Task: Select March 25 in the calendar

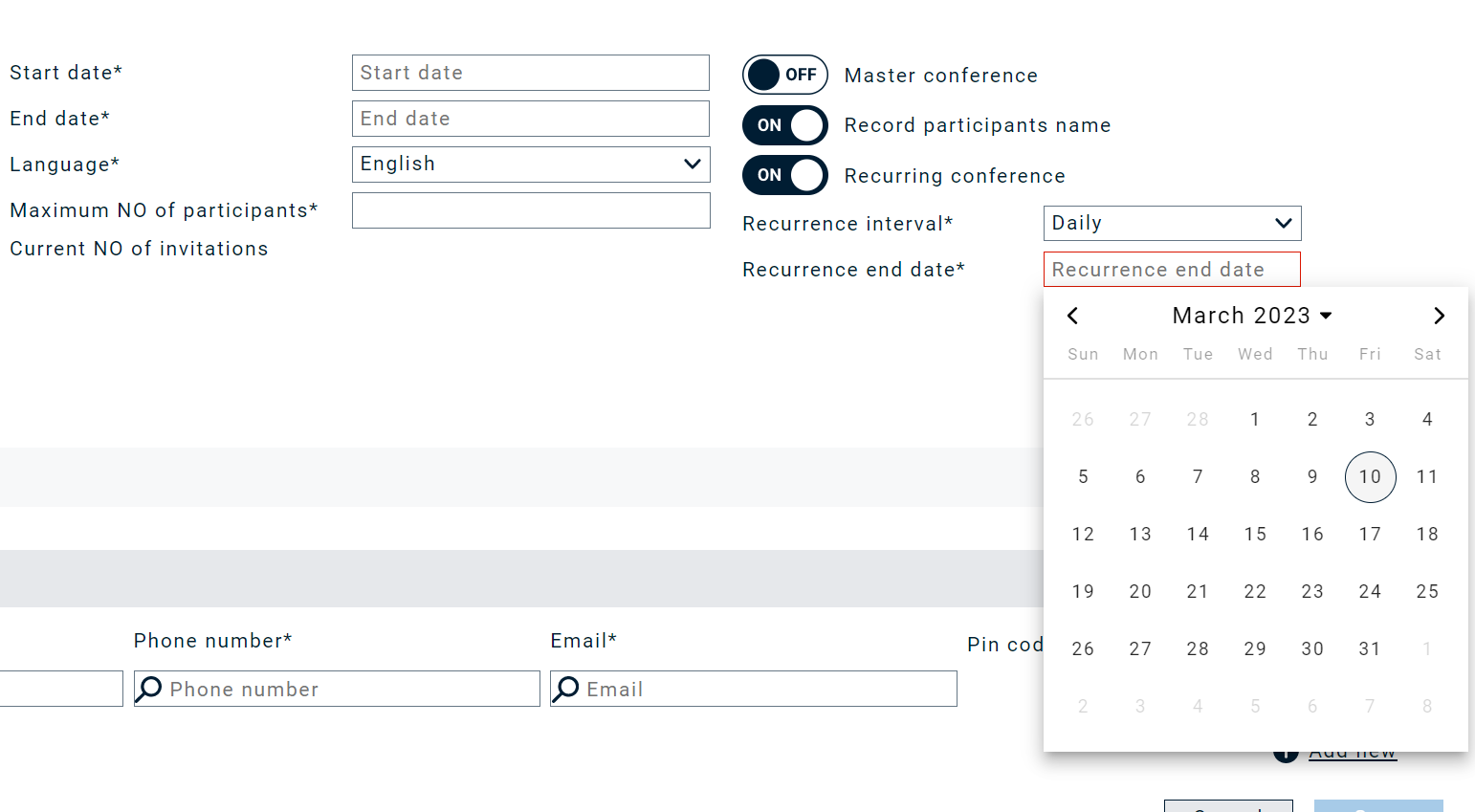Action: [x=1427, y=592]
